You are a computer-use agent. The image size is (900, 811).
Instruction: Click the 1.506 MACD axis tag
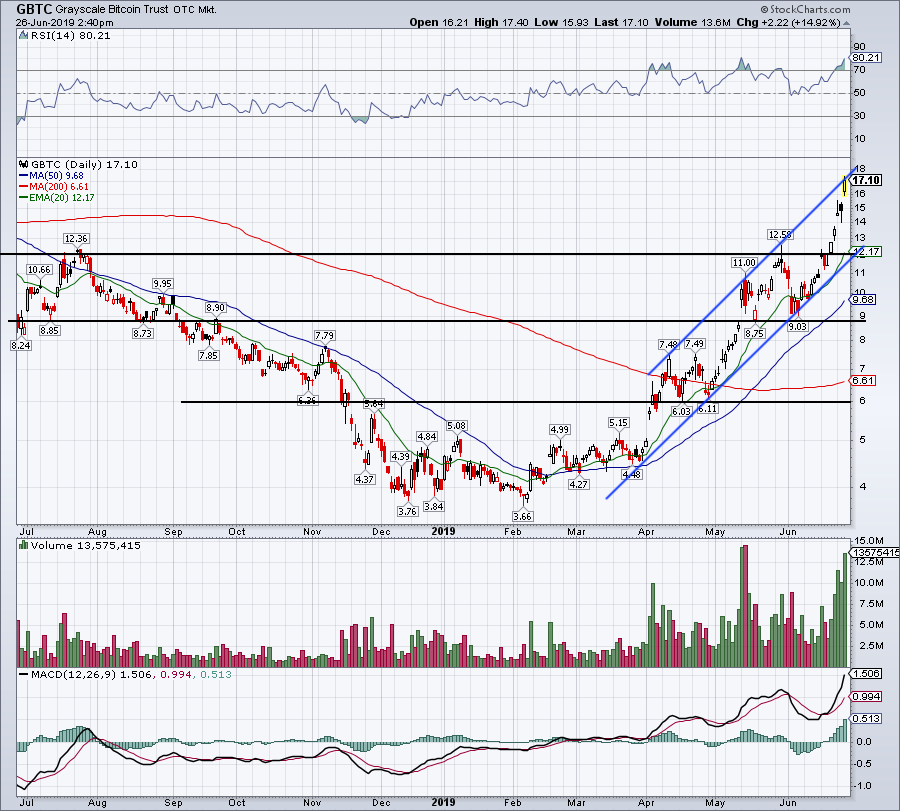(866, 673)
